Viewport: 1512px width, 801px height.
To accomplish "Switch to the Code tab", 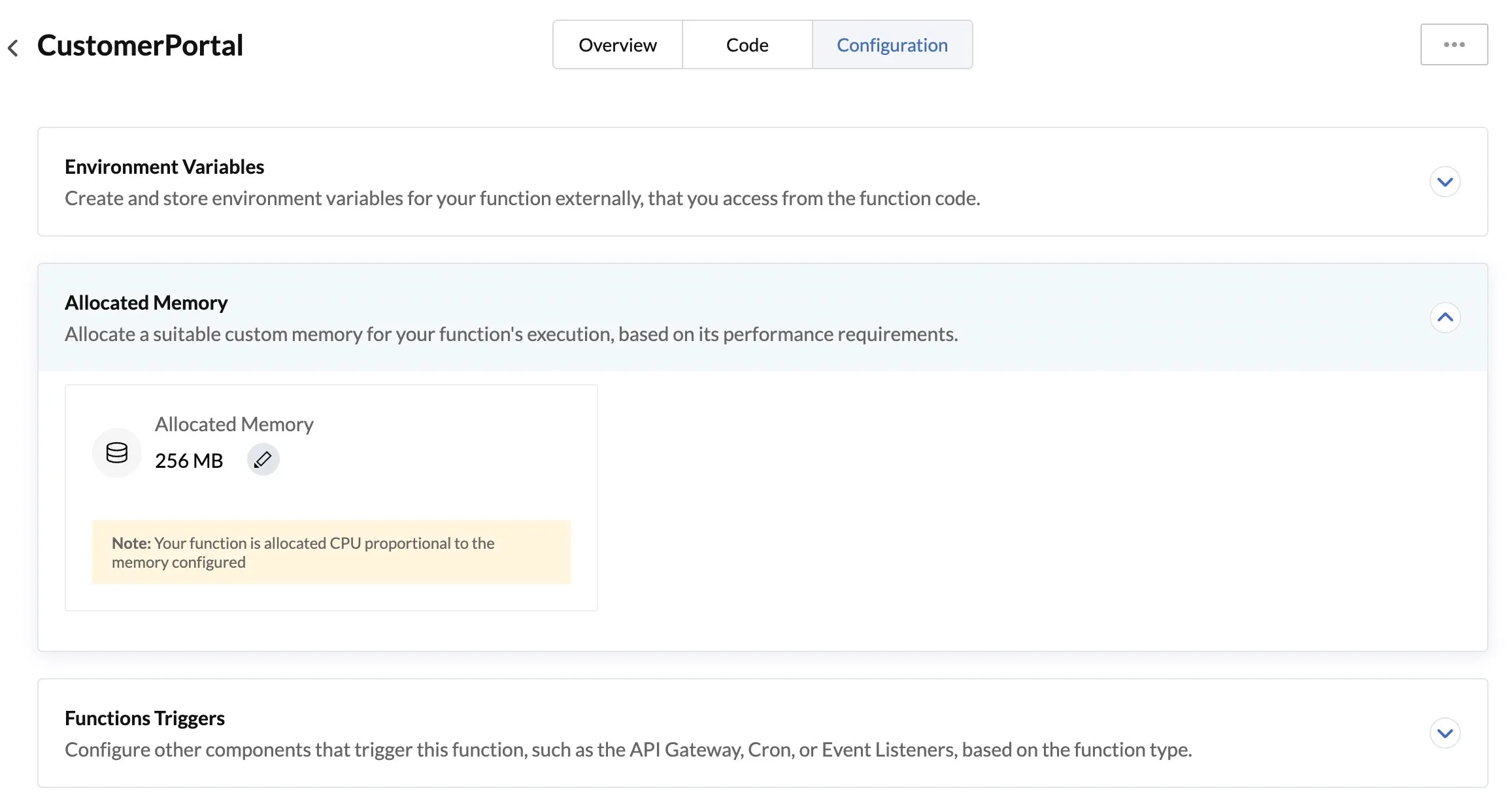I will coord(747,44).
